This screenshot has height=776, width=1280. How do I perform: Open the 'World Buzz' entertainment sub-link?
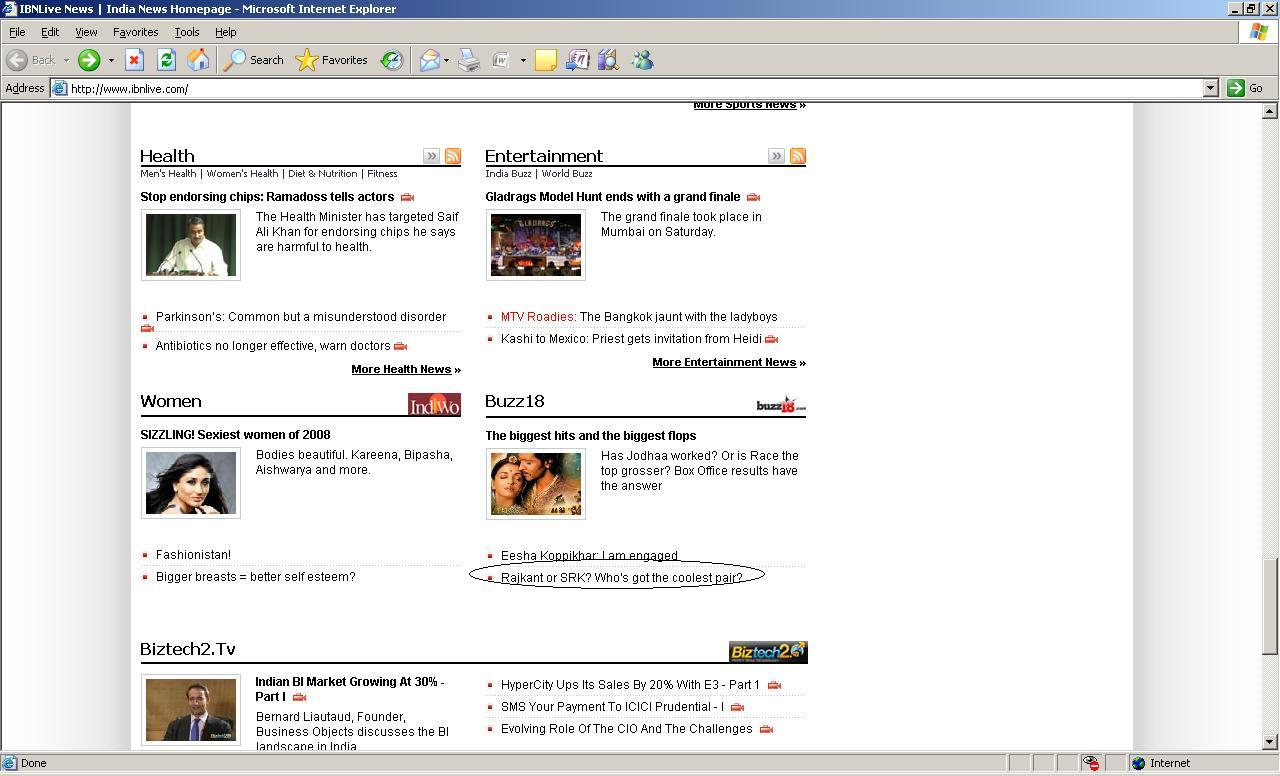point(567,173)
